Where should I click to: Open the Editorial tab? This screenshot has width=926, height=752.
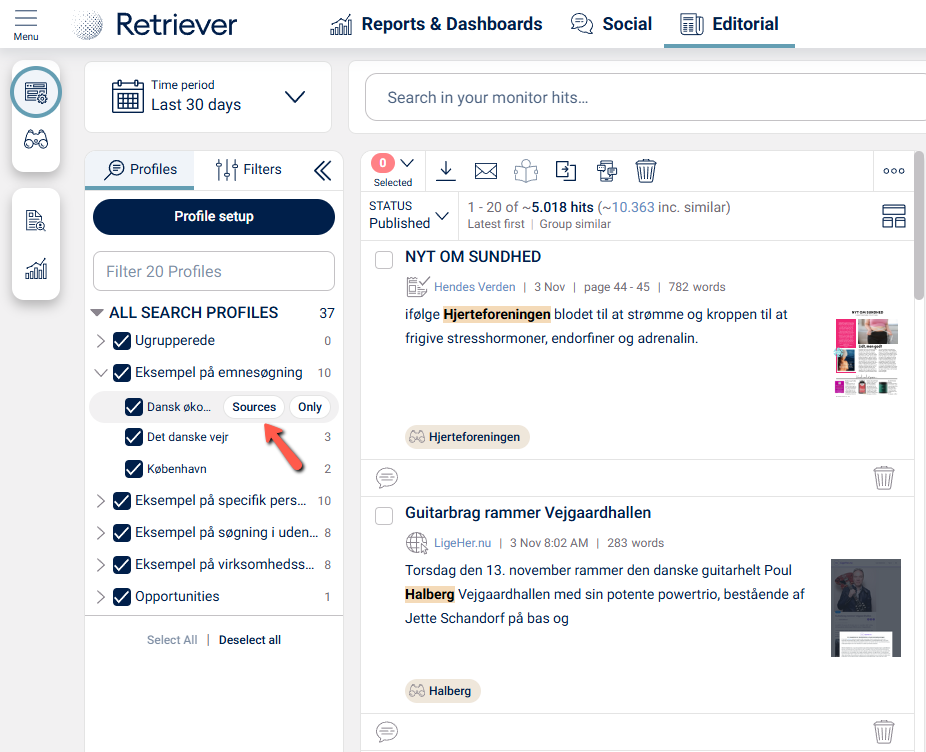[x=729, y=24]
